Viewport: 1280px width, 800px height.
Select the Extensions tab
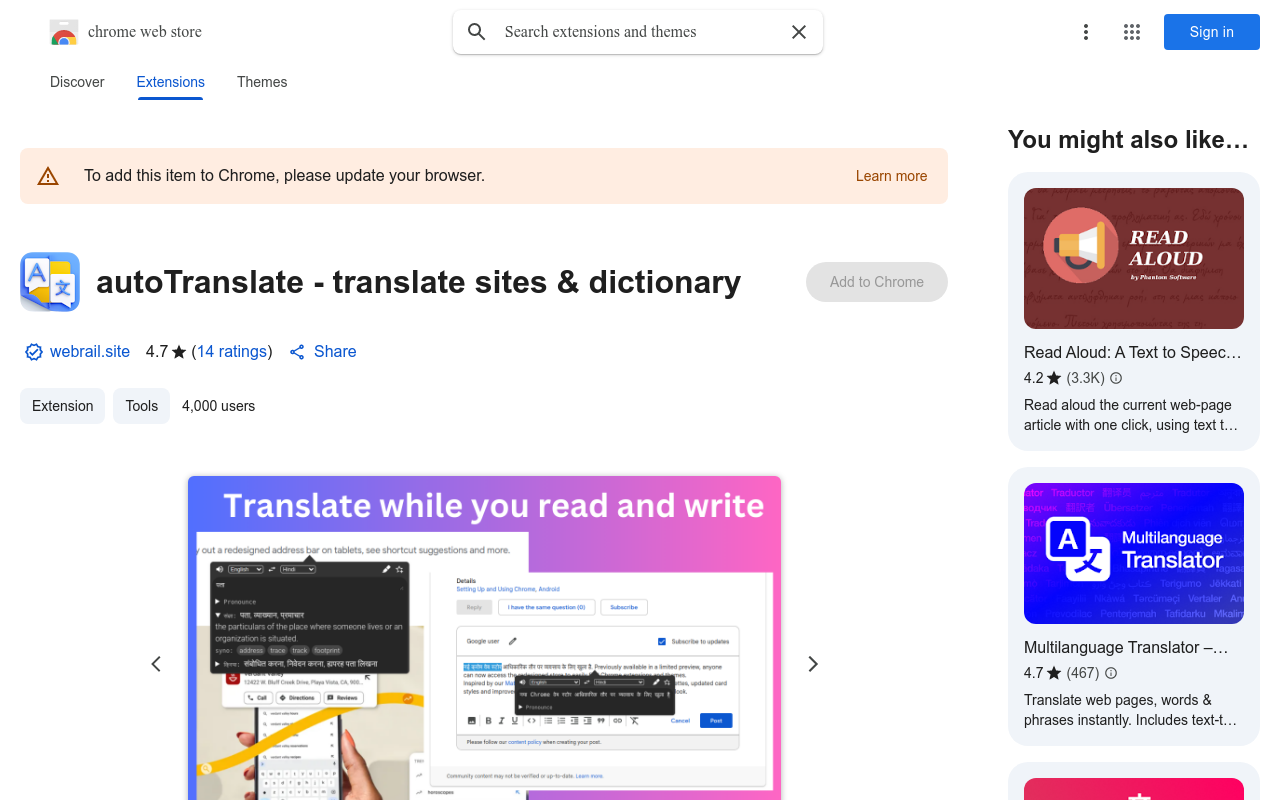(170, 82)
